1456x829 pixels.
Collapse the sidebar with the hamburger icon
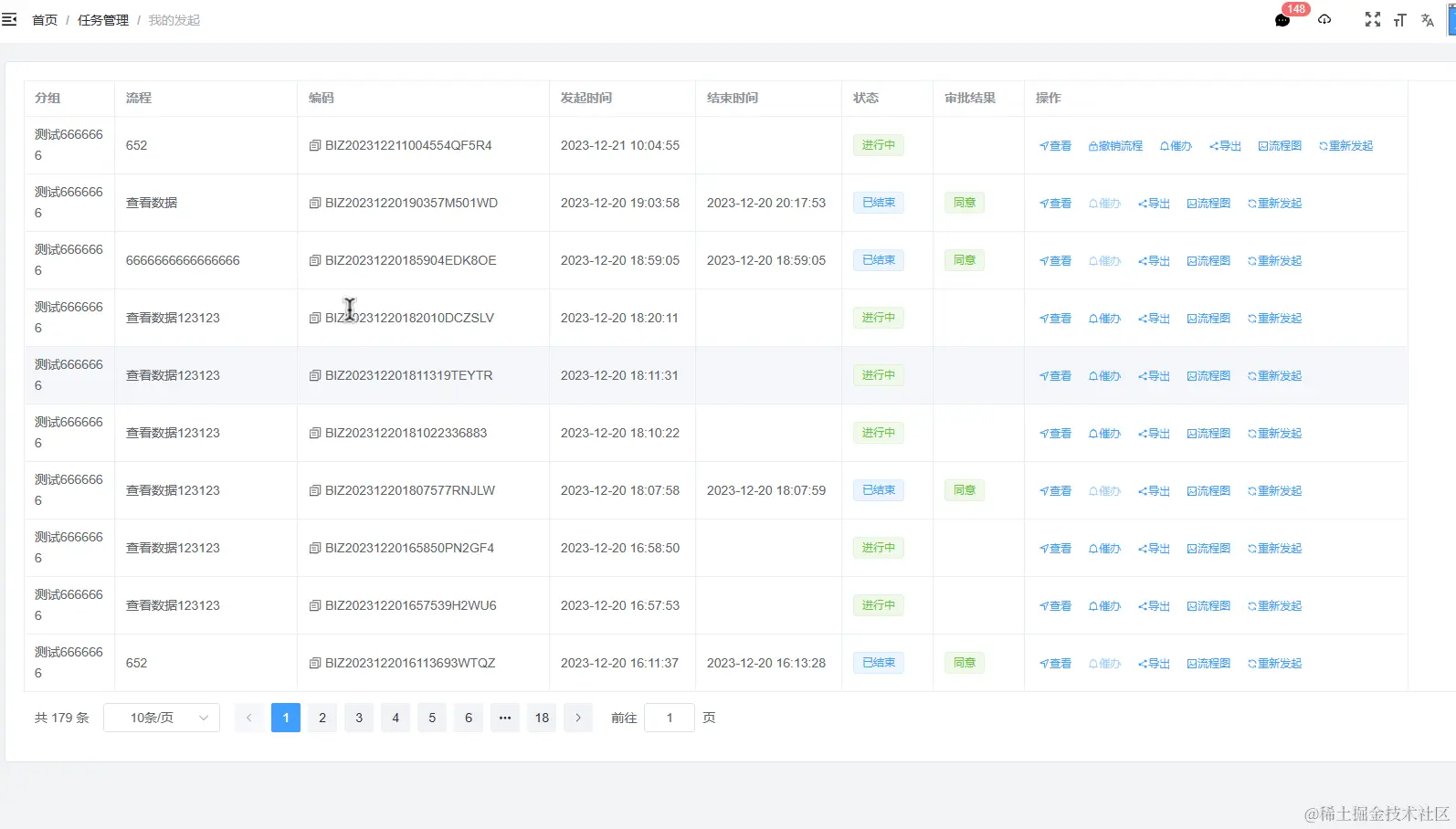tap(9, 19)
